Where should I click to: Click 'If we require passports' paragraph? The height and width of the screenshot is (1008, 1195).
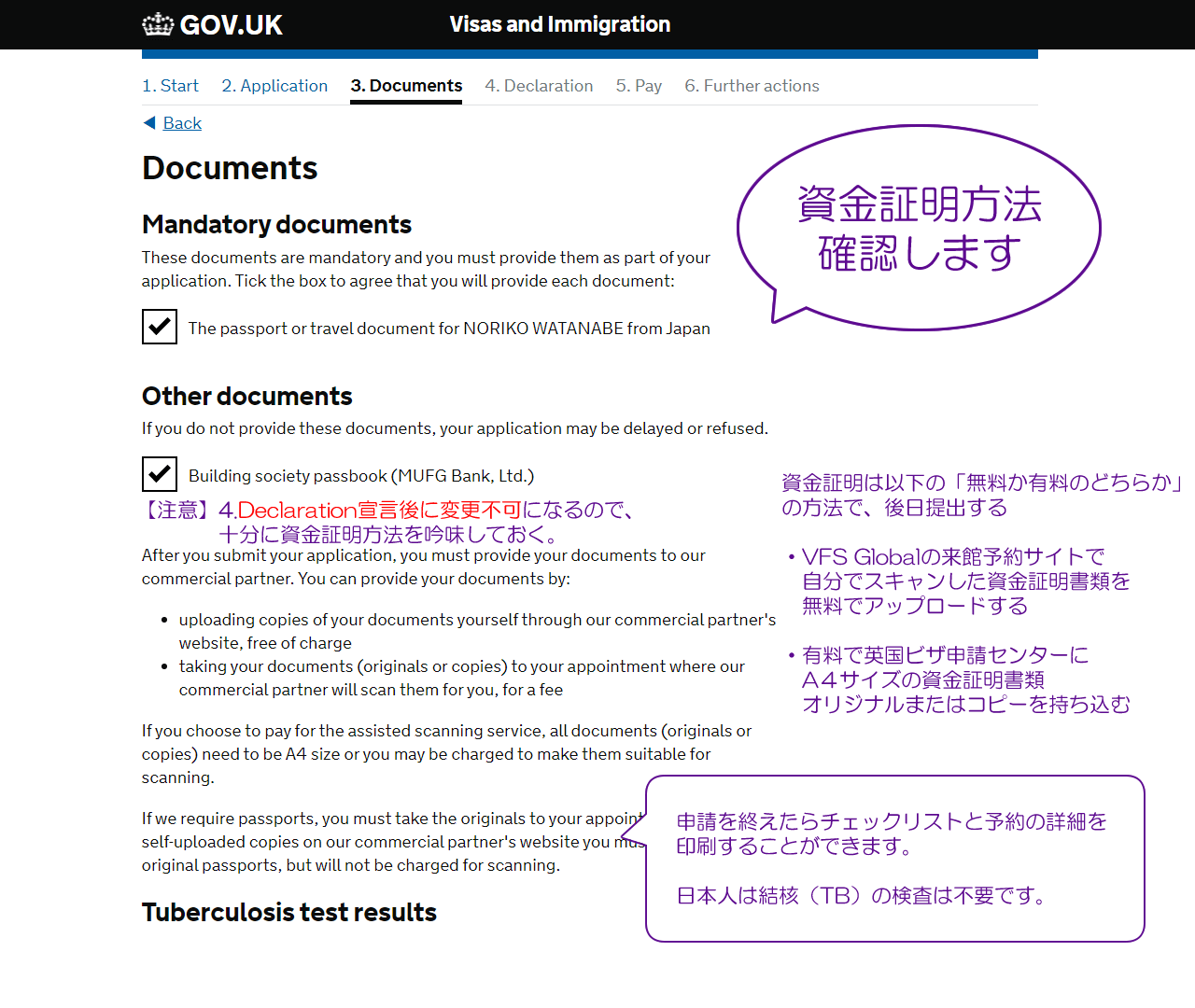(x=393, y=842)
